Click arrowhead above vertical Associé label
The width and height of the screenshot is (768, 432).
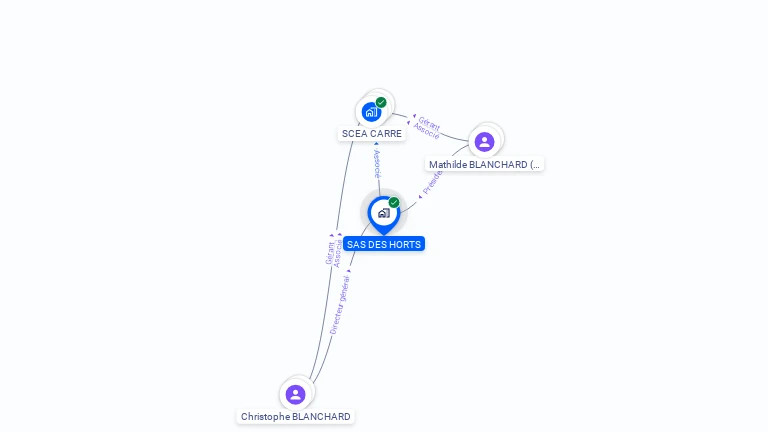[x=376, y=144]
